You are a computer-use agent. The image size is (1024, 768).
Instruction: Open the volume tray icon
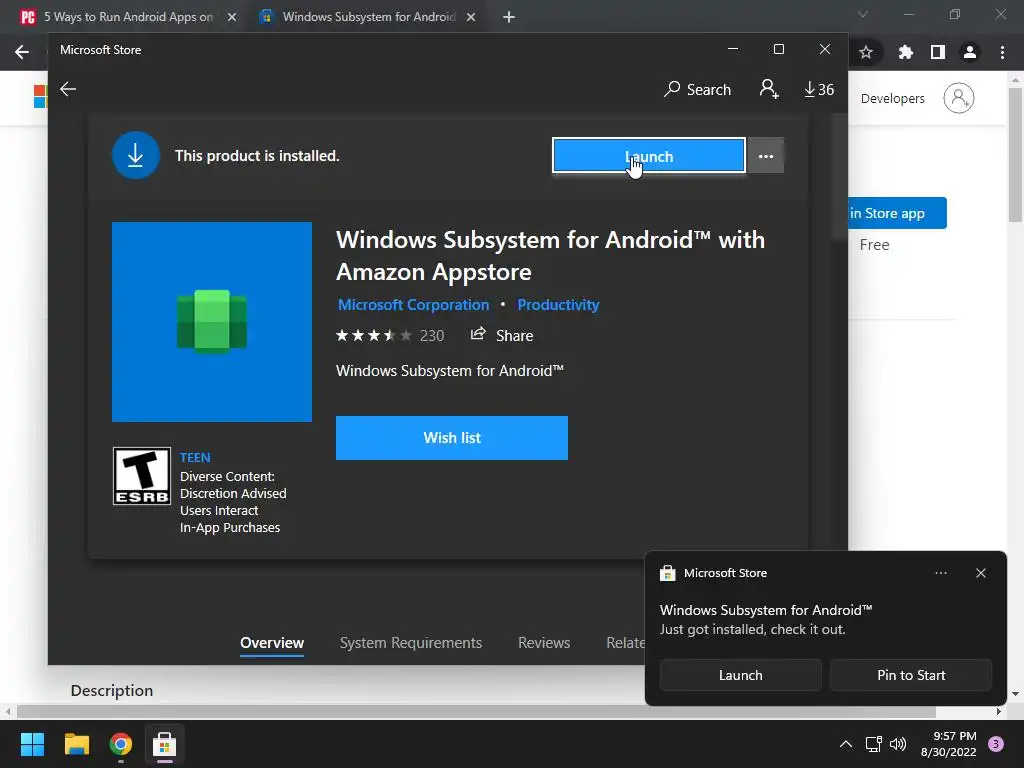pos(898,744)
